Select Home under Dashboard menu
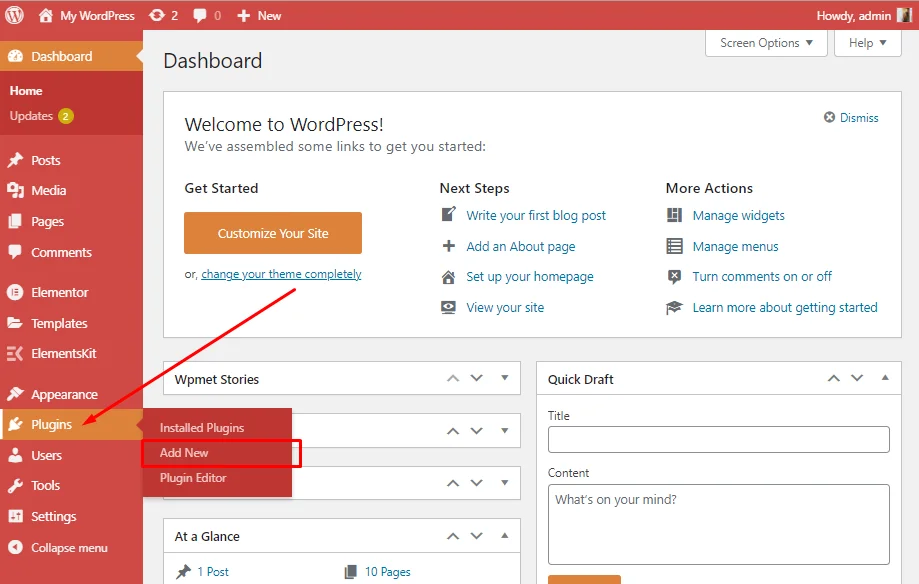 click(26, 91)
